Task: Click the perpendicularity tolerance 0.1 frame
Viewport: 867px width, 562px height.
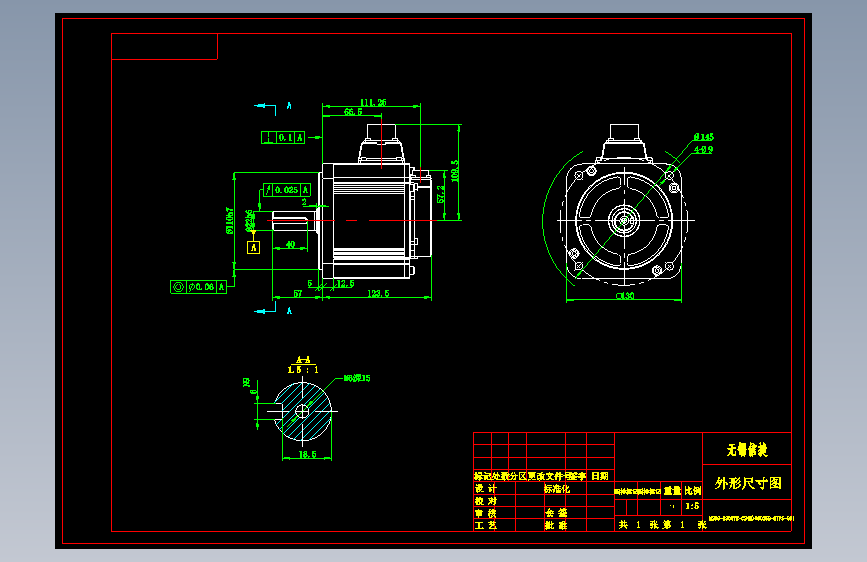Action: (283, 137)
